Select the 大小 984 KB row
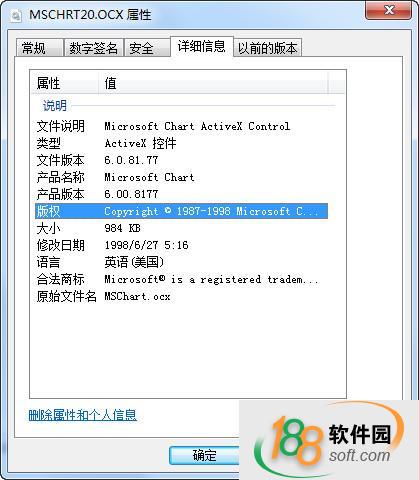 point(181,228)
